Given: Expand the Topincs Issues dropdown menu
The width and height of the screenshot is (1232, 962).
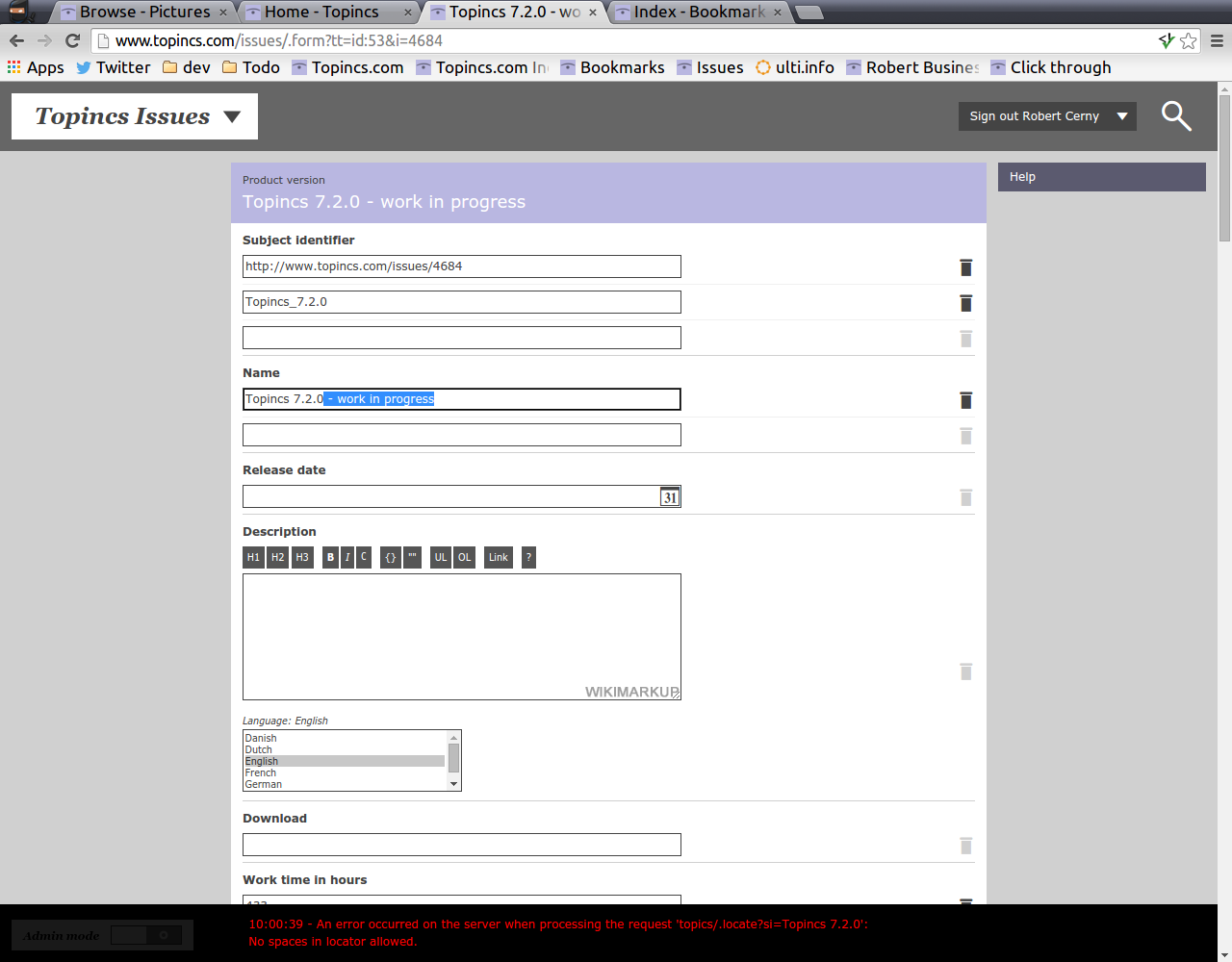Looking at the screenshot, I should click(232, 116).
